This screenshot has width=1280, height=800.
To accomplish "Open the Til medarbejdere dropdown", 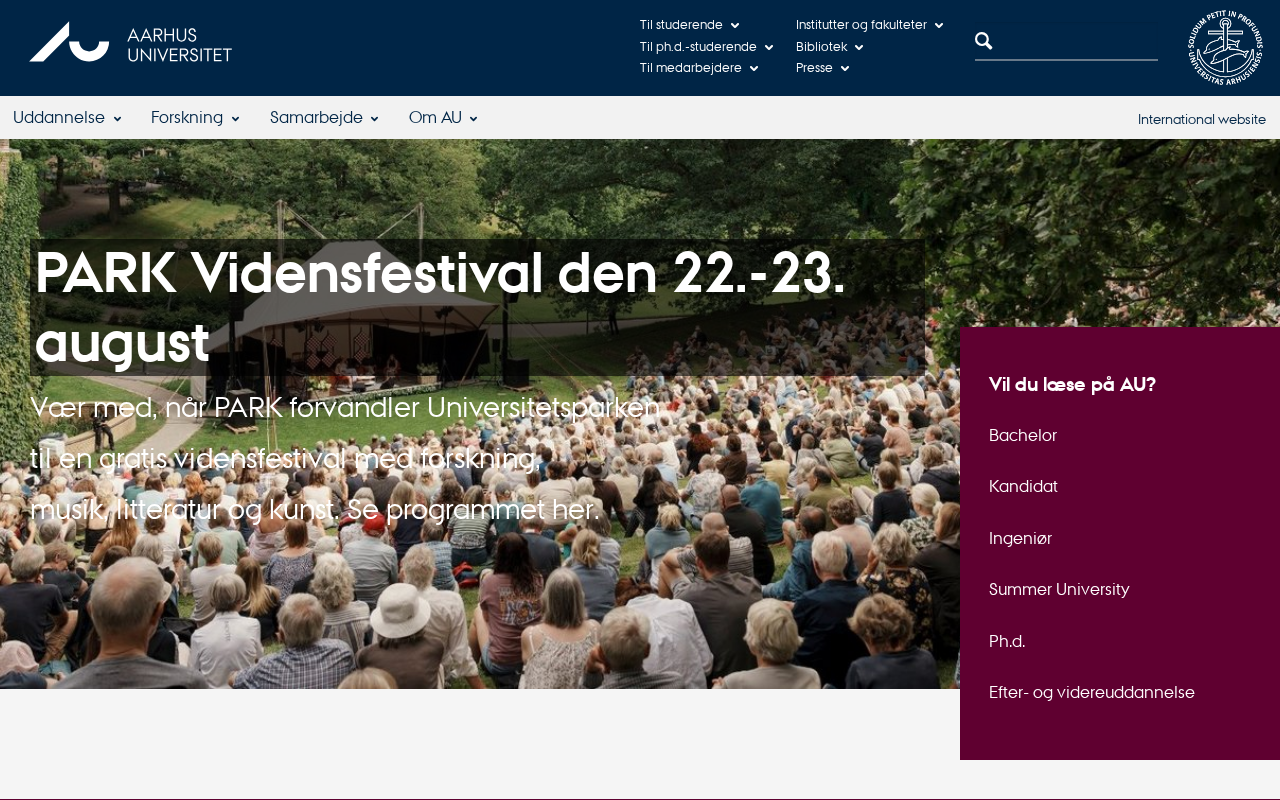I will tap(699, 68).
